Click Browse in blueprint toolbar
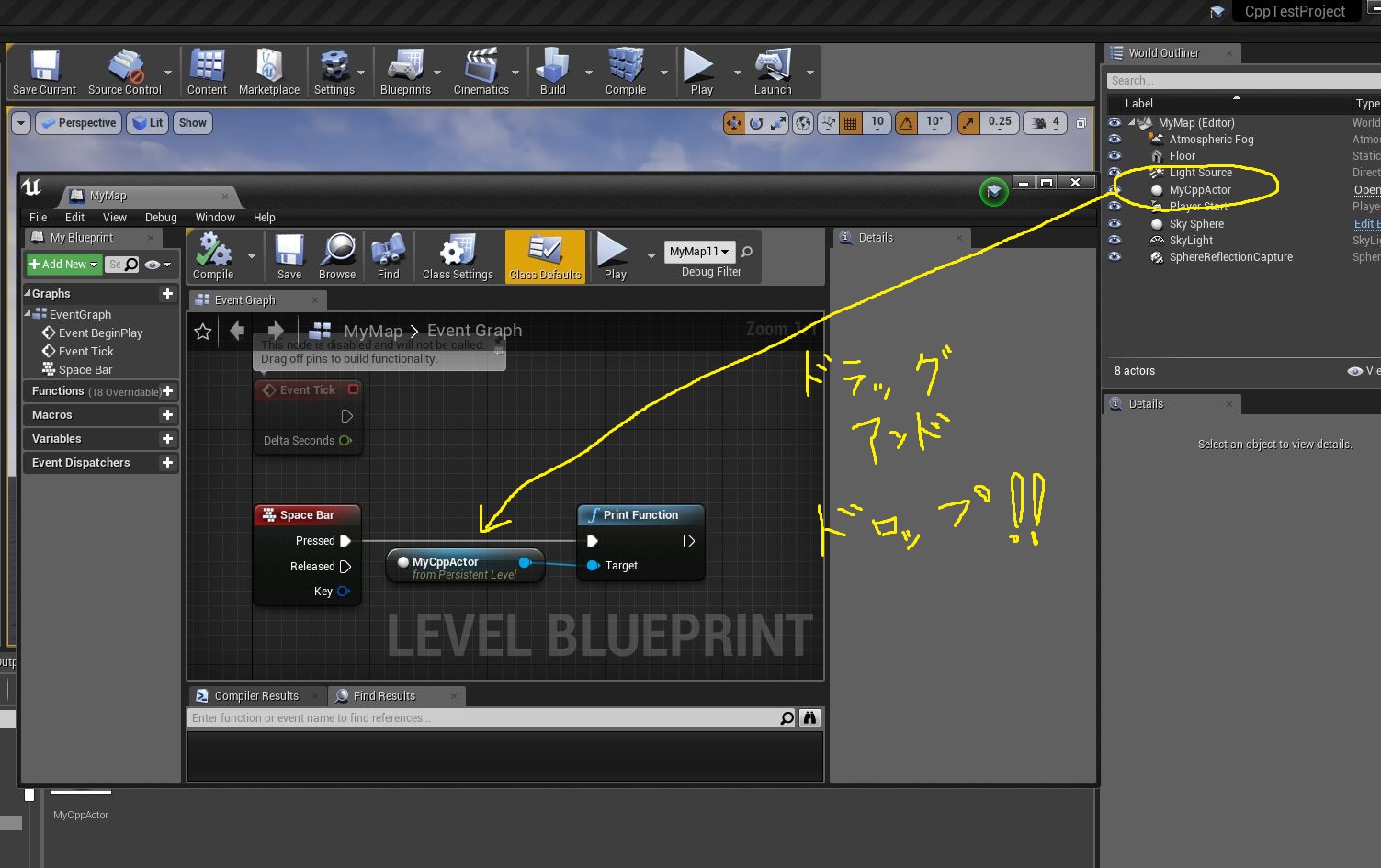 point(337,256)
